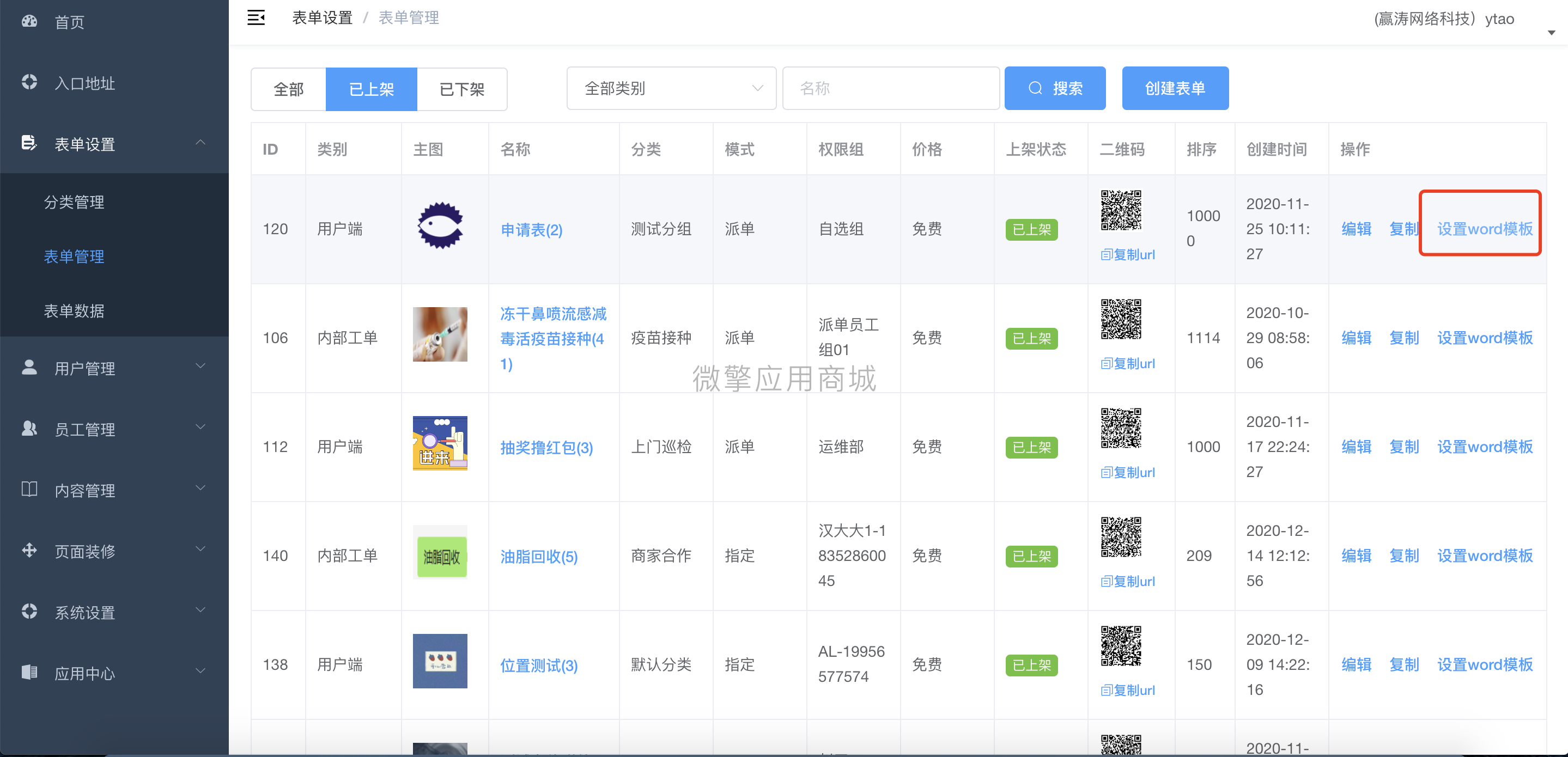This screenshot has width=1568, height=757.
Task: Expand the 页面装修 menu chevron
Action: (200, 549)
